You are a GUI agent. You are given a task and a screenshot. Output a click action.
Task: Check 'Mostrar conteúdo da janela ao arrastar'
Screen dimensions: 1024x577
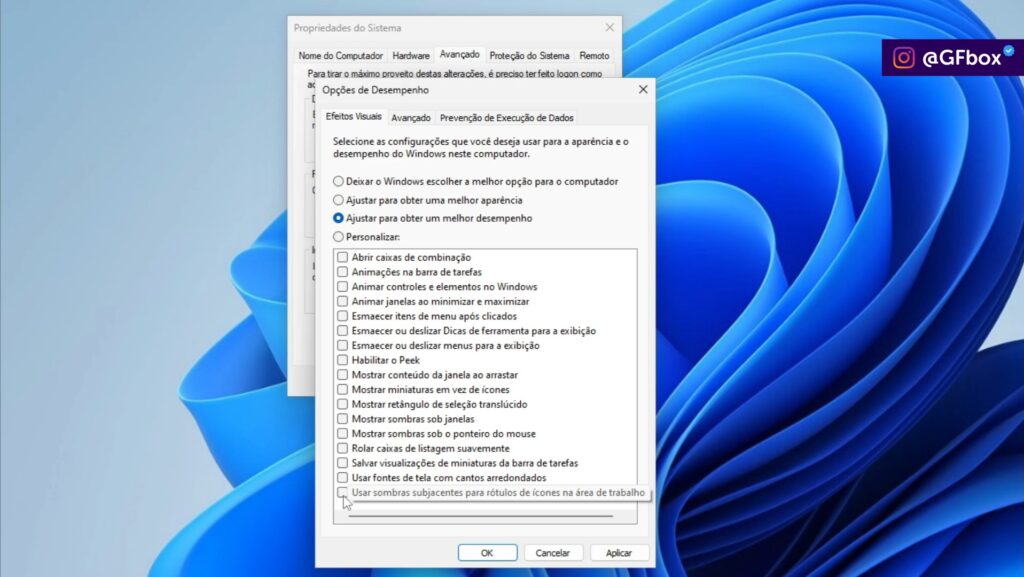tap(342, 375)
